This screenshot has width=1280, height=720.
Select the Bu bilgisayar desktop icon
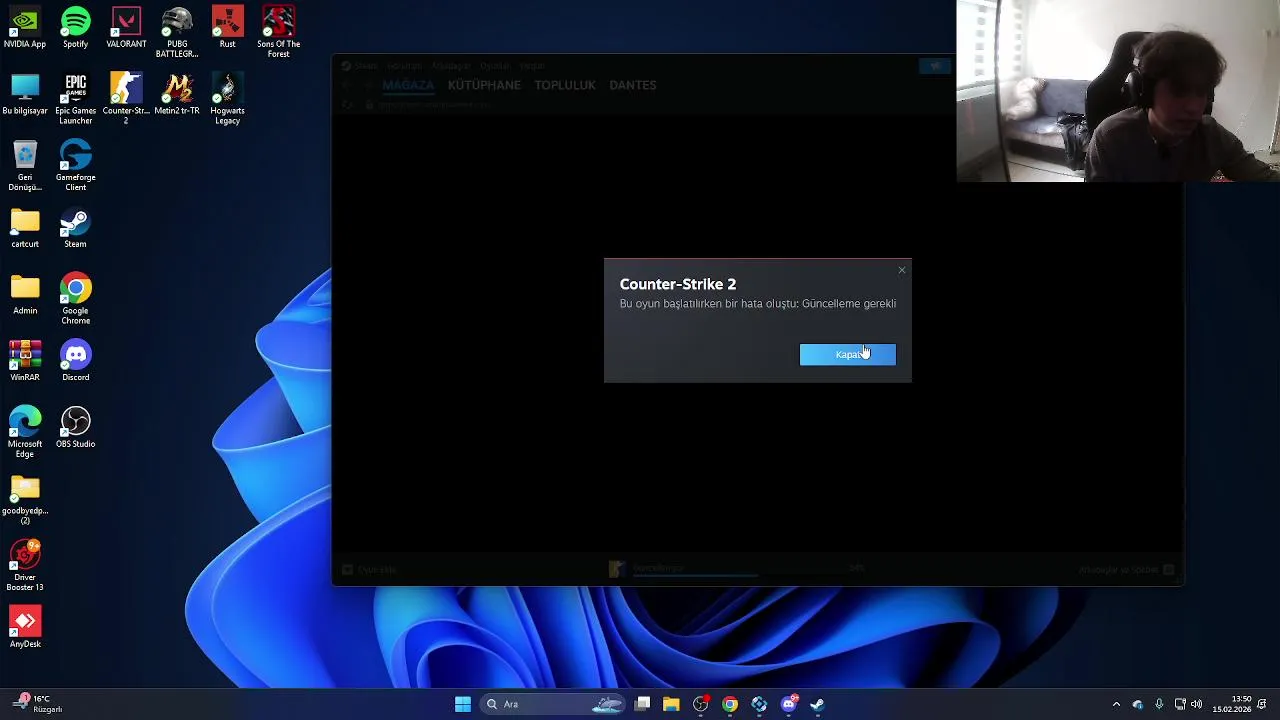(x=25, y=95)
